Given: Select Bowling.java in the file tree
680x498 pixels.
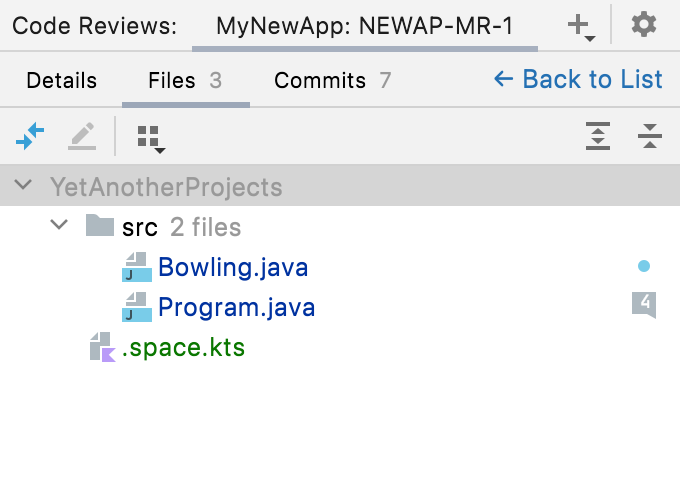Looking at the screenshot, I should click(x=232, y=267).
